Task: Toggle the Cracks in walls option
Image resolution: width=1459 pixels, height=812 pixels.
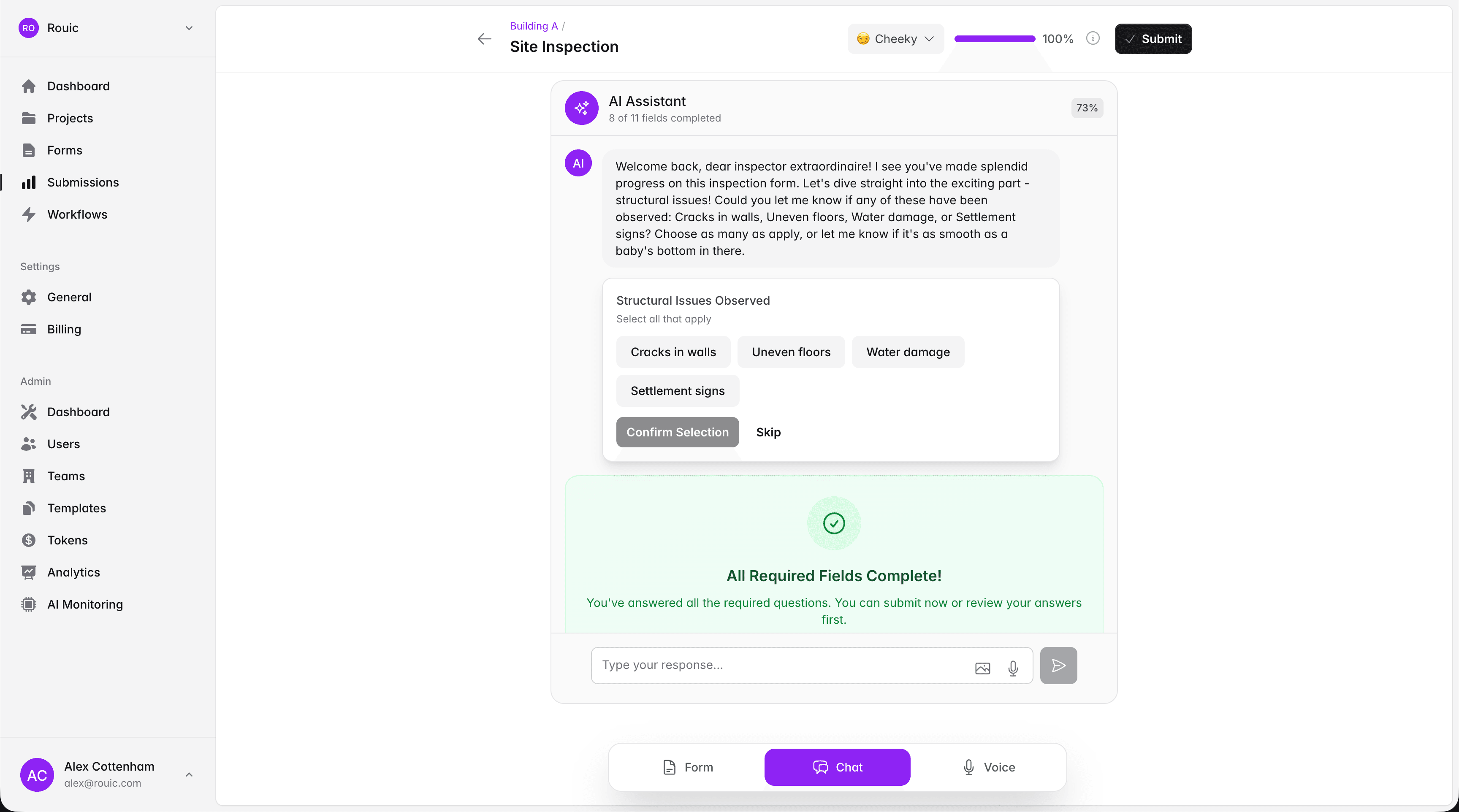Action: pyautogui.click(x=673, y=352)
